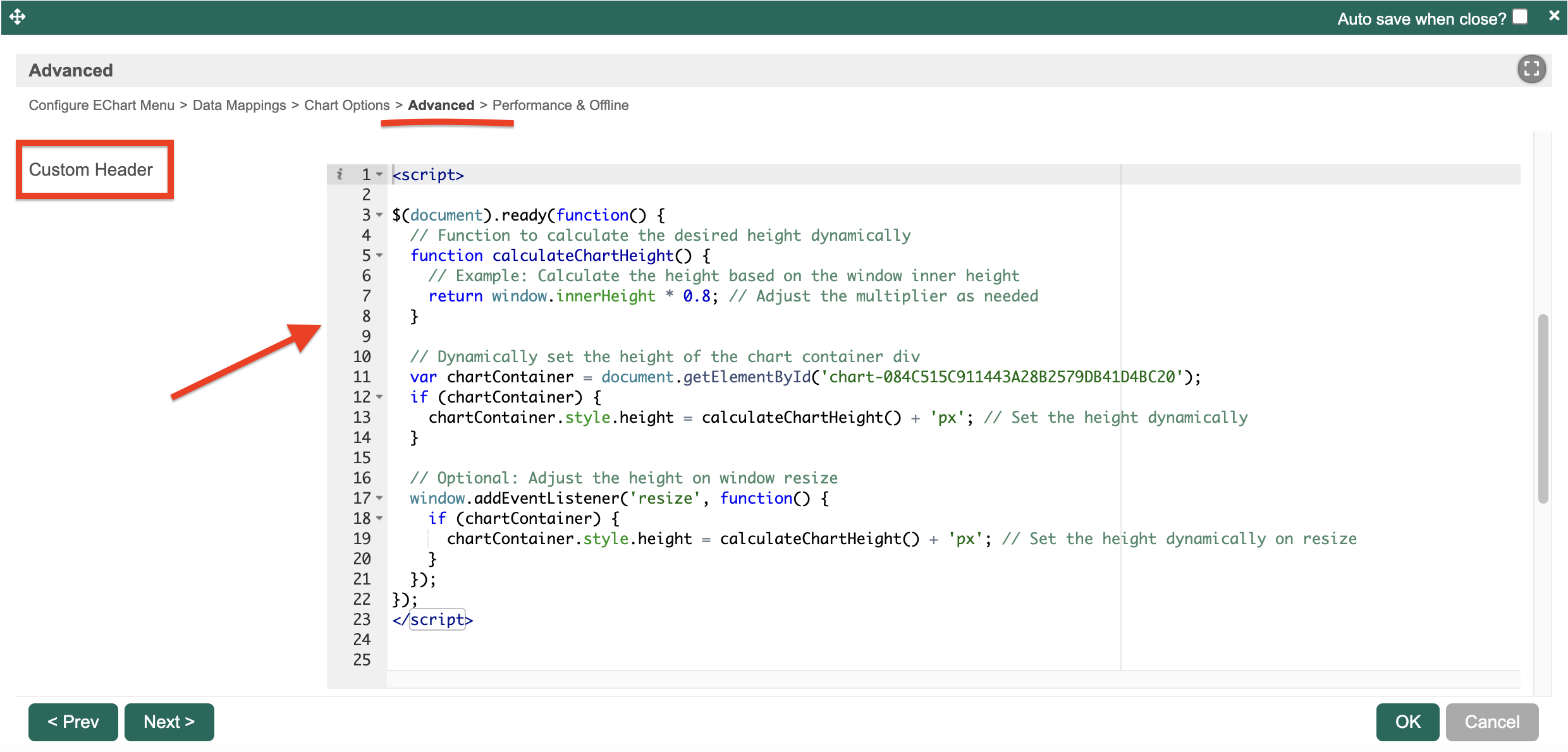Viewport: 1568px width, 752px height.
Task: Collapse the document ready function at line 3
Action: pos(379,215)
